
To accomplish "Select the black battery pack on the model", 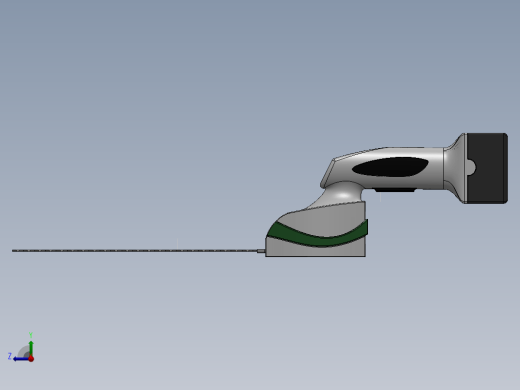I will (x=487, y=168).
